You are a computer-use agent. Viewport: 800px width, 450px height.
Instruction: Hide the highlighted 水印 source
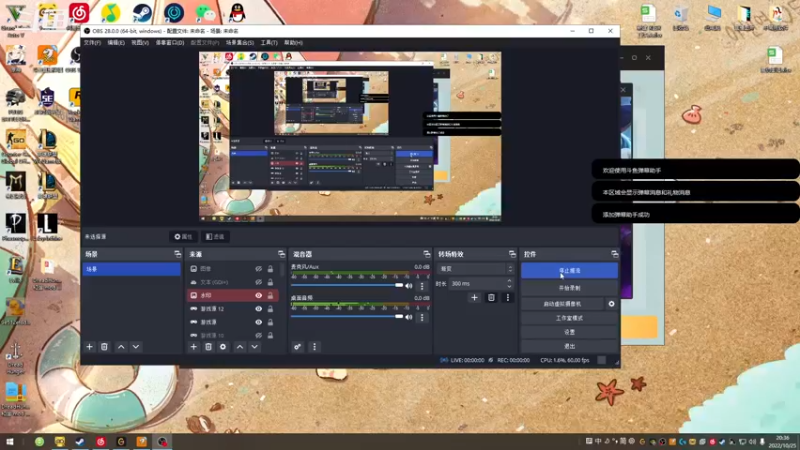click(x=259, y=295)
